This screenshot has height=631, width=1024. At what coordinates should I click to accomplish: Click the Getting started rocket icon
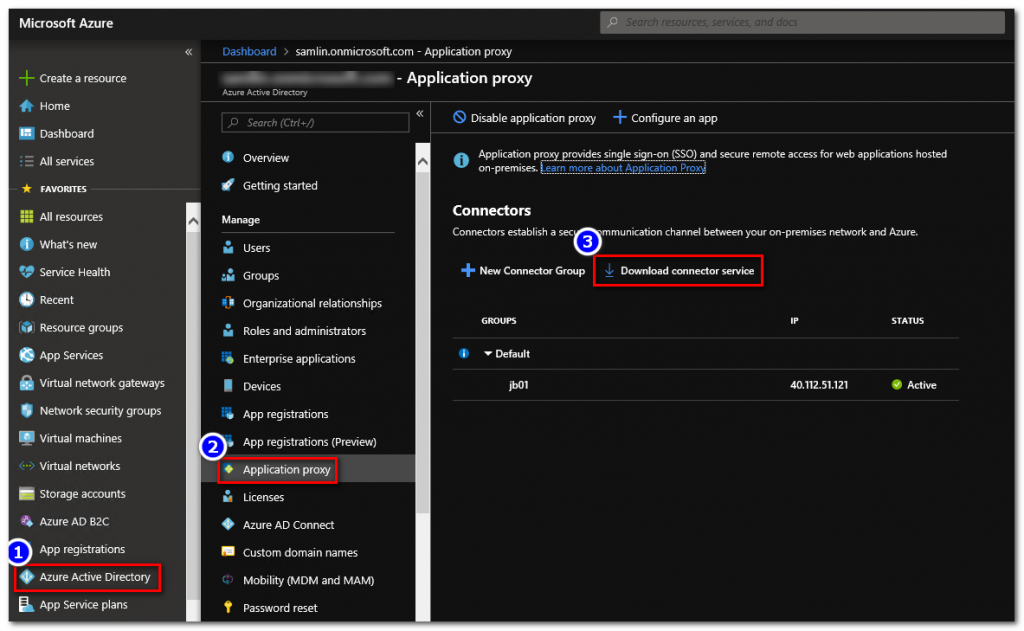228,185
